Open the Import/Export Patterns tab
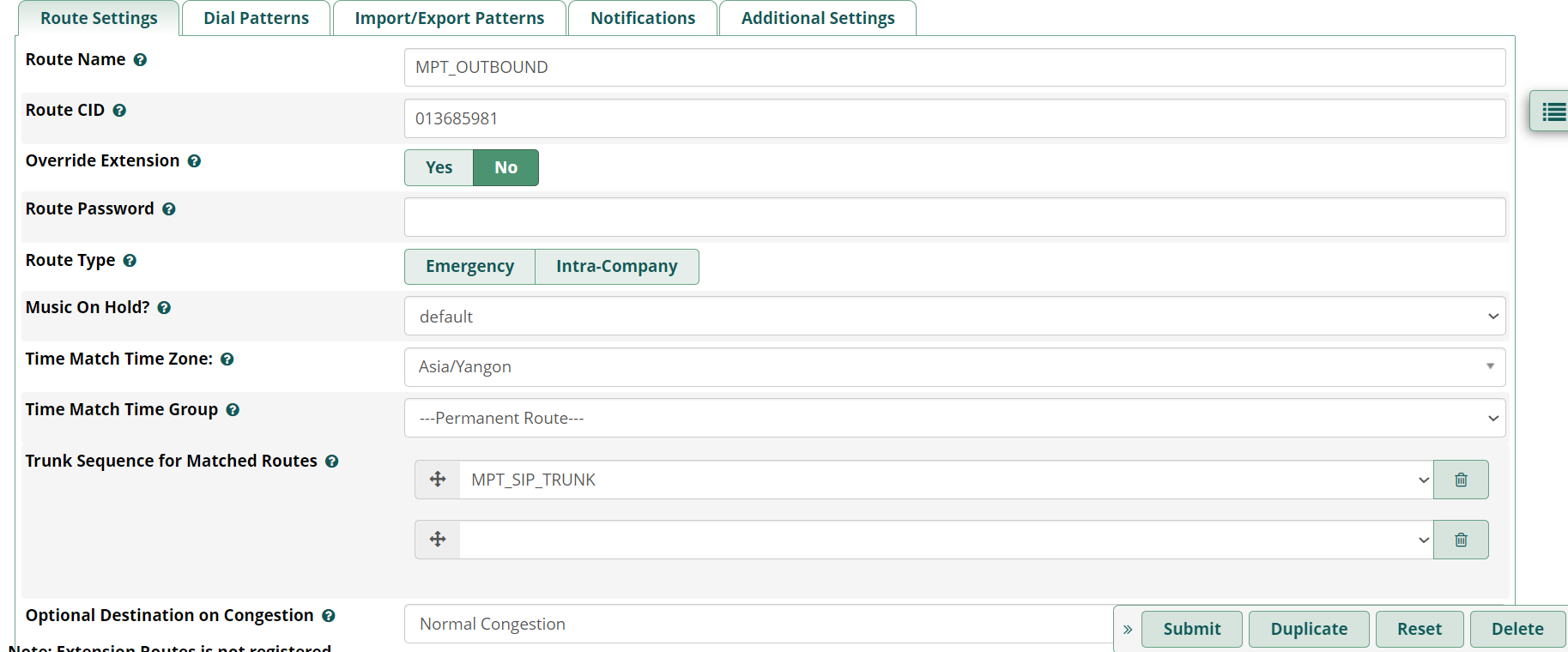The width and height of the screenshot is (1568, 652). pos(449,18)
